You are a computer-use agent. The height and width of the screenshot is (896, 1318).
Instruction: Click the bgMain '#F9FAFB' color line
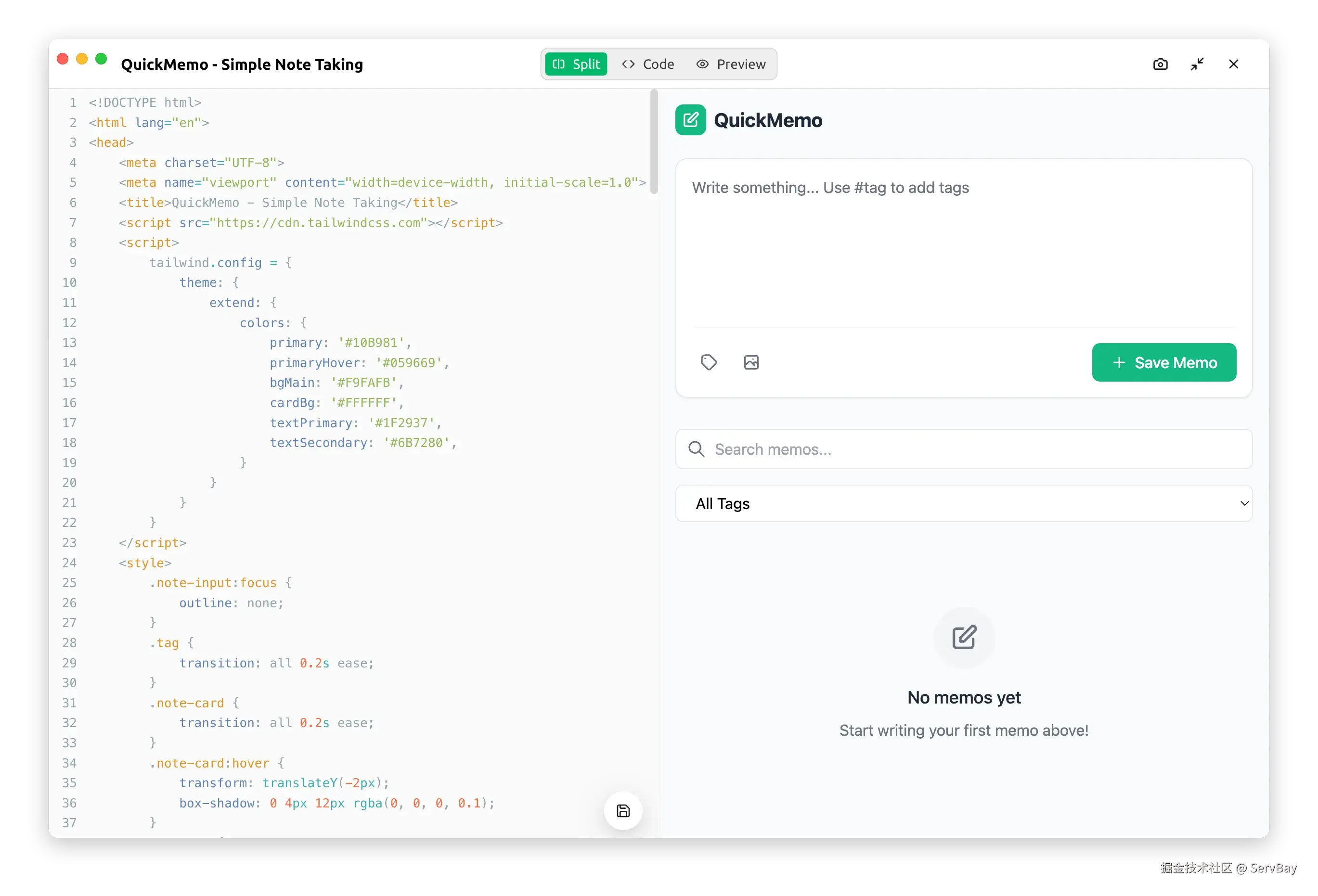coord(337,383)
